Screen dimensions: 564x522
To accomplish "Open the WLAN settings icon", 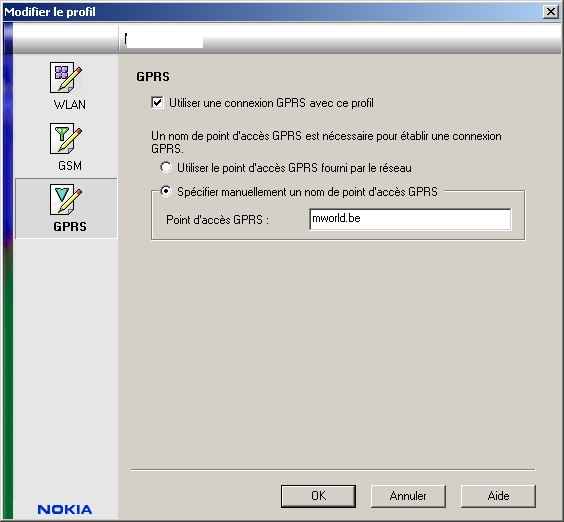I will click(66, 77).
